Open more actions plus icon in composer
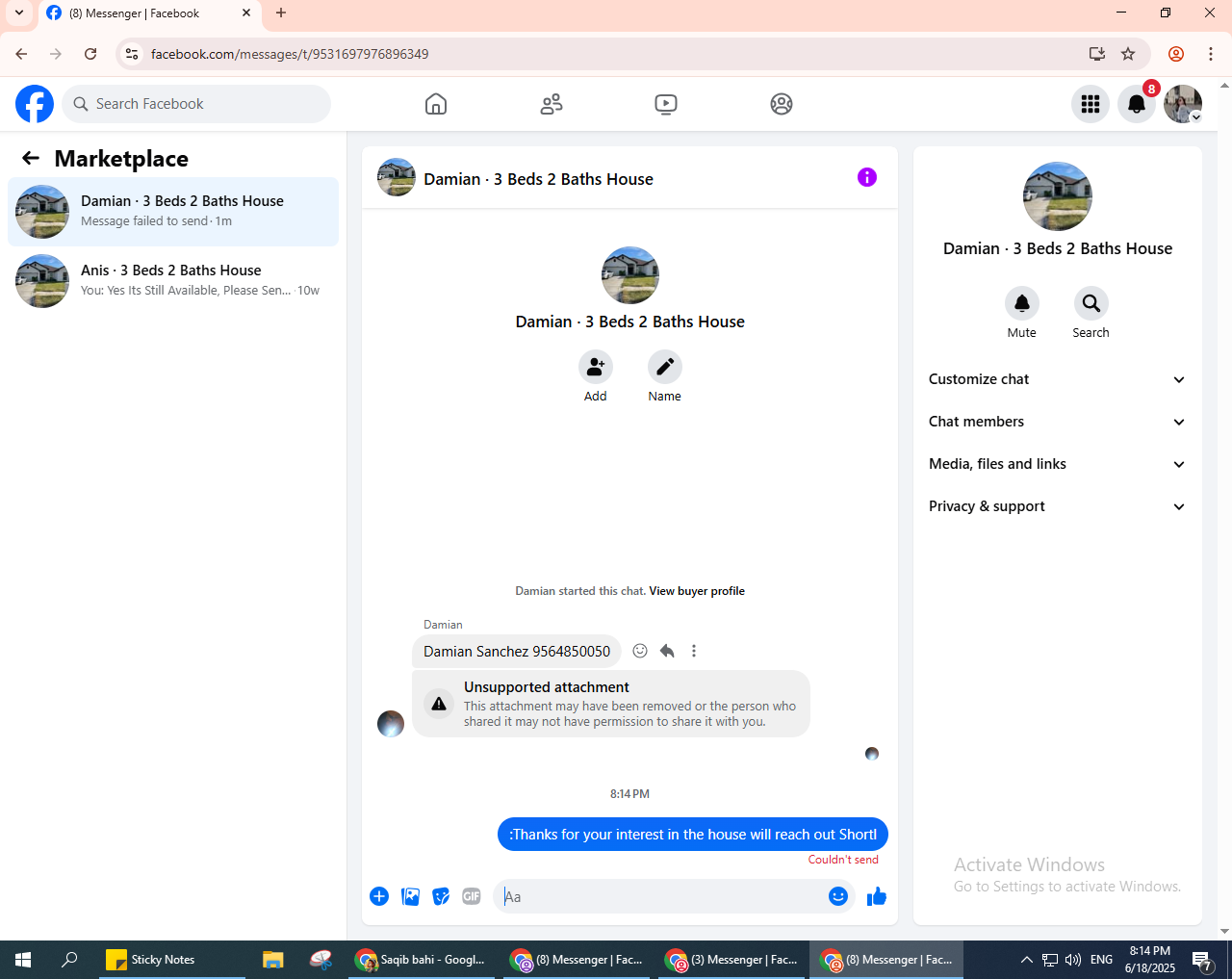1232x979 pixels. coord(379,896)
